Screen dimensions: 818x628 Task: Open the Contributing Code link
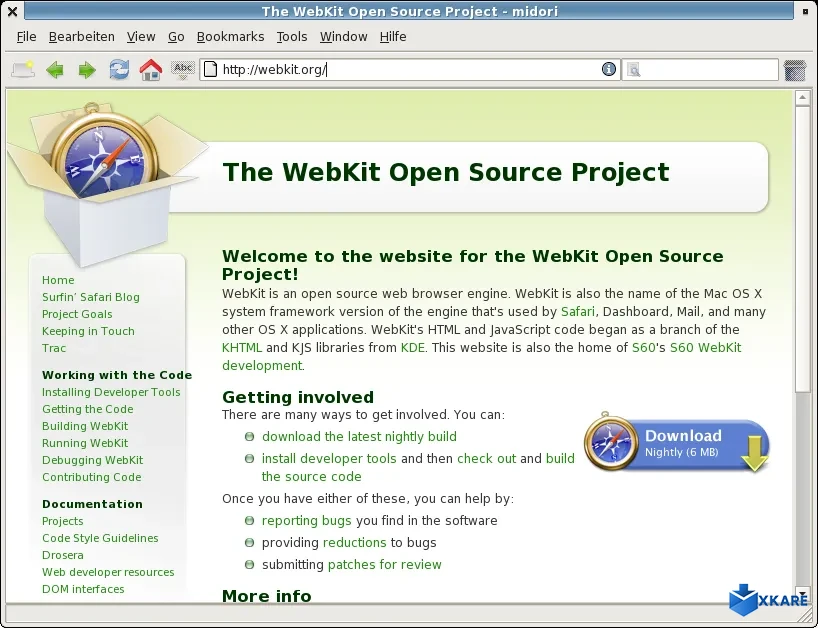(92, 477)
